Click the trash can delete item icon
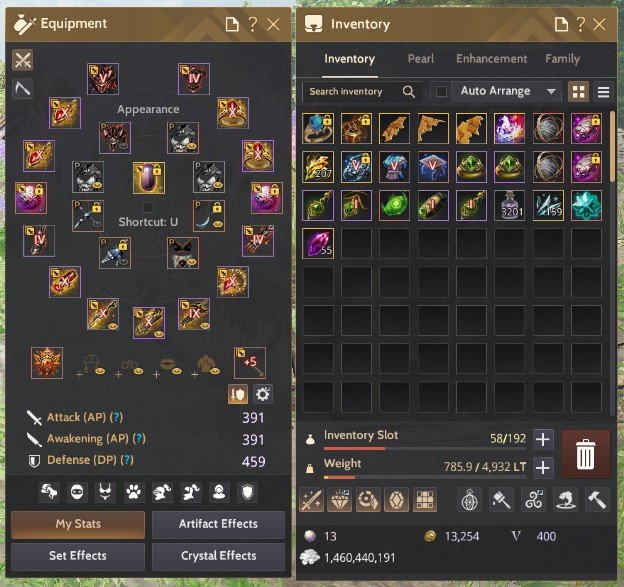The height and width of the screenshot is (587, 624). point(585,454)
